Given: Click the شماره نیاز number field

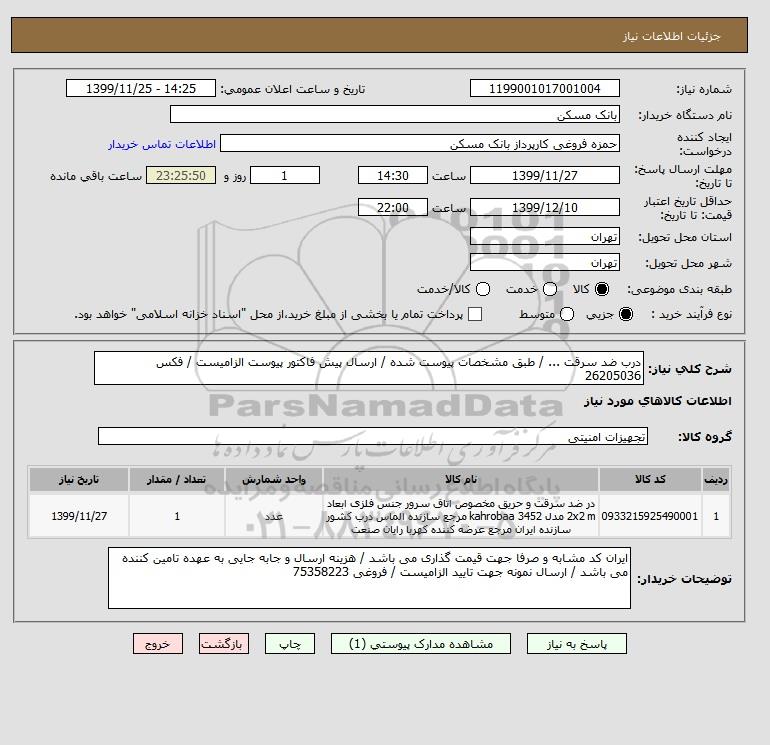Looking at the screenshot, I should [545, 88].
